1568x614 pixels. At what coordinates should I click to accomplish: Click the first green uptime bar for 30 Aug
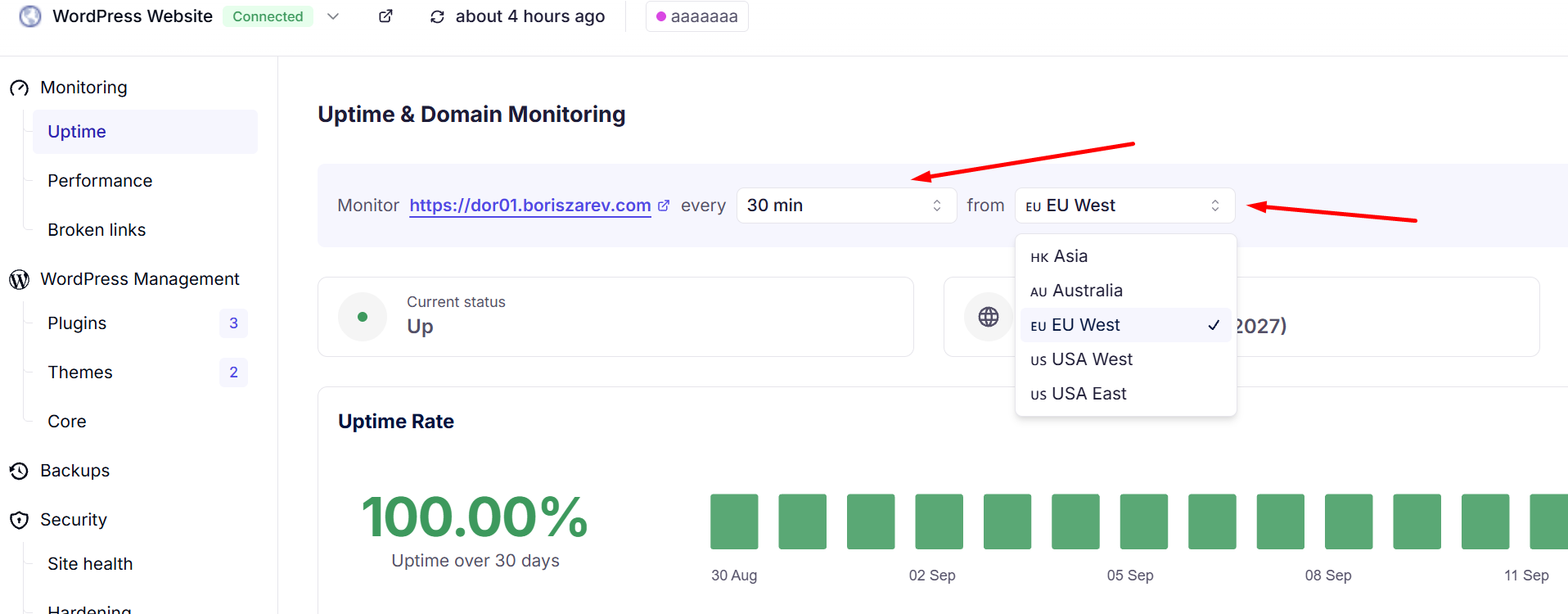pos(734,521)
